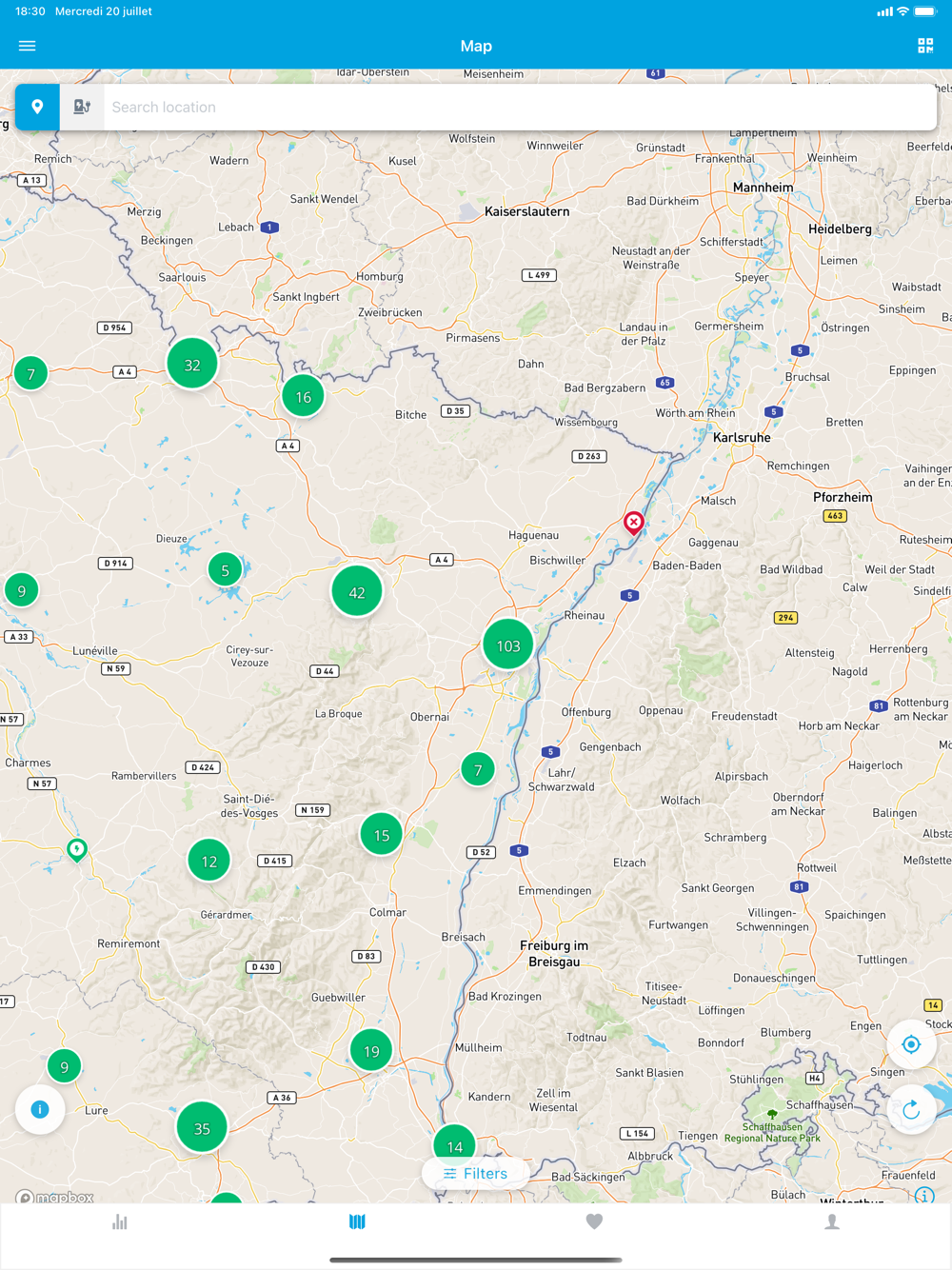Open the cluster of 19 stations
Image resolution: width=952 pixels, height=1270 pixels.
click(x=371, y=1051)
